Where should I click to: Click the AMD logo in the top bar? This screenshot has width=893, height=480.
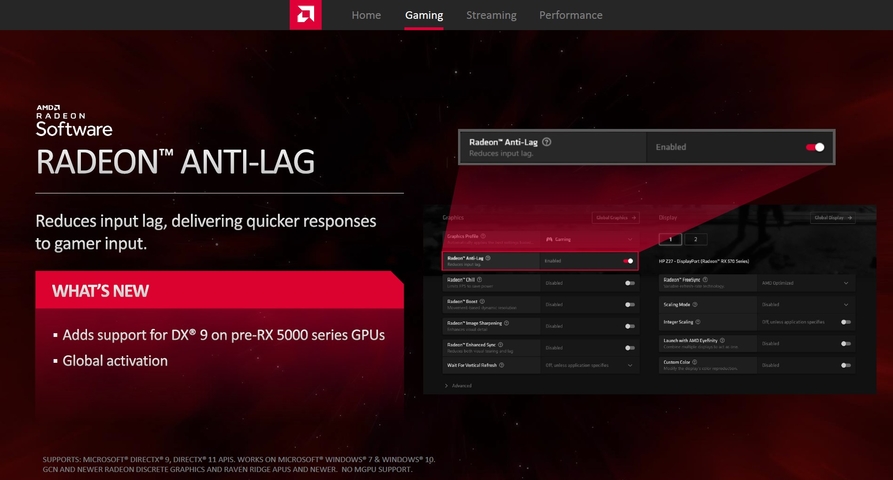coord(305,15)
